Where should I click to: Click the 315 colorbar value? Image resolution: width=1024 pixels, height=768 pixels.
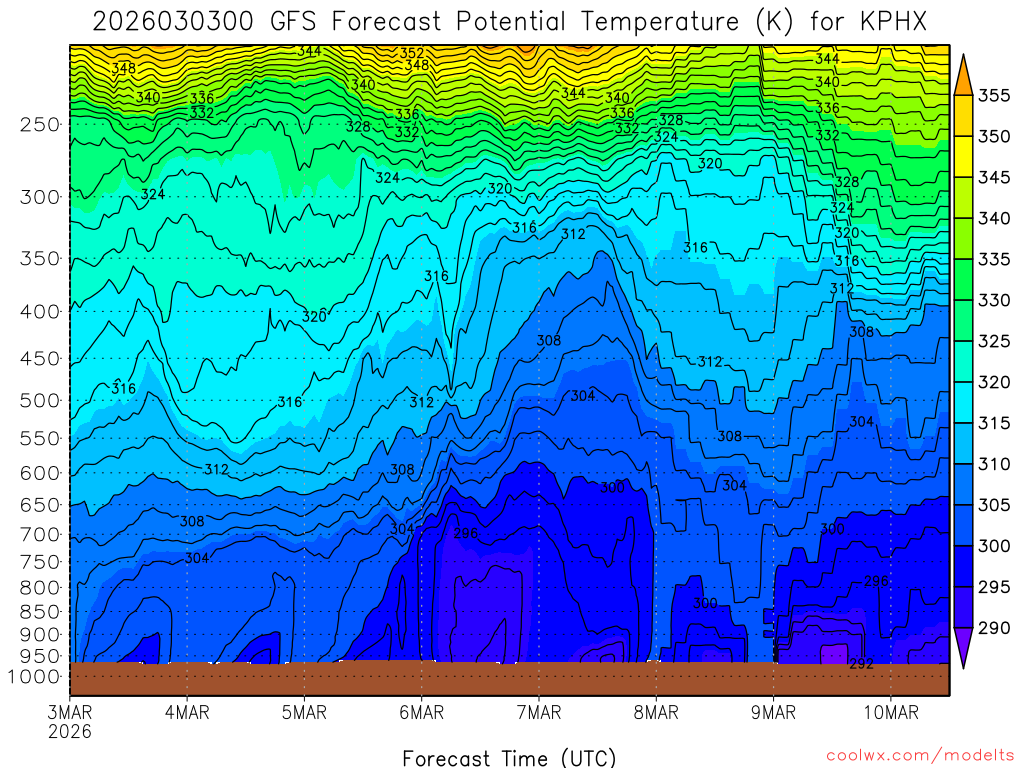(x=994, y=424)
